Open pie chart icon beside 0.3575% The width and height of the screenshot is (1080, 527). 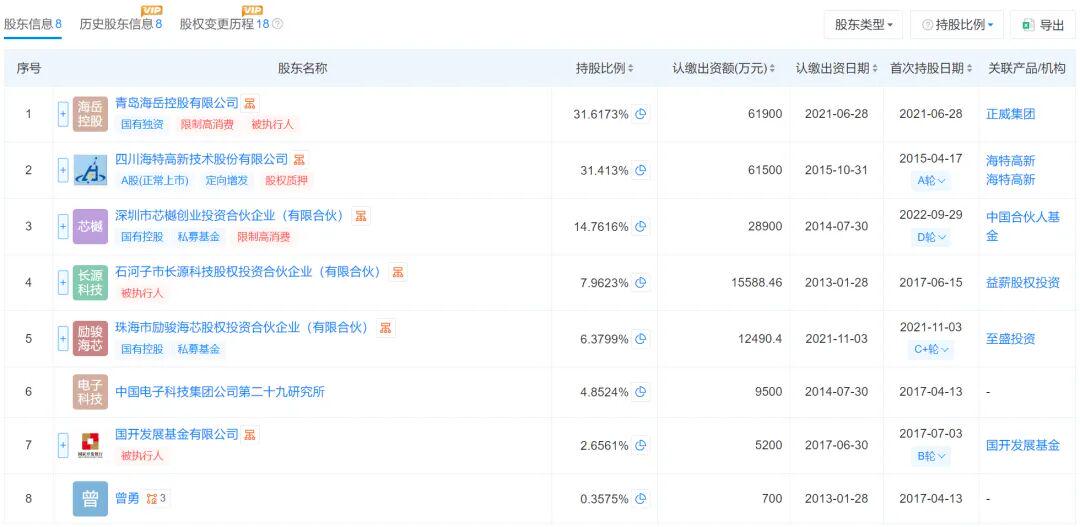(x=641, y=499)
